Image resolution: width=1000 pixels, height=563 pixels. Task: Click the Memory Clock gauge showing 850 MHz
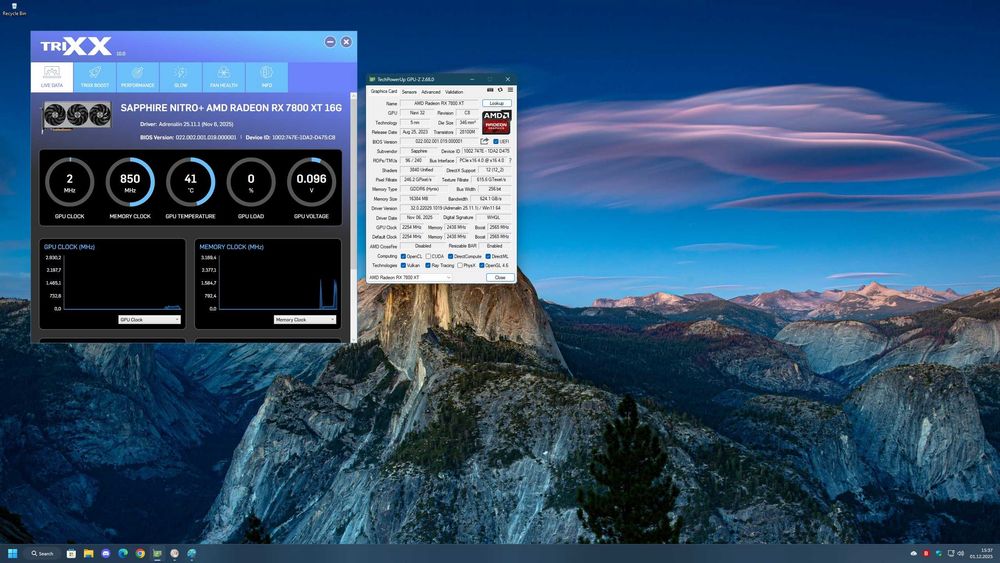[x=130, y=182]
